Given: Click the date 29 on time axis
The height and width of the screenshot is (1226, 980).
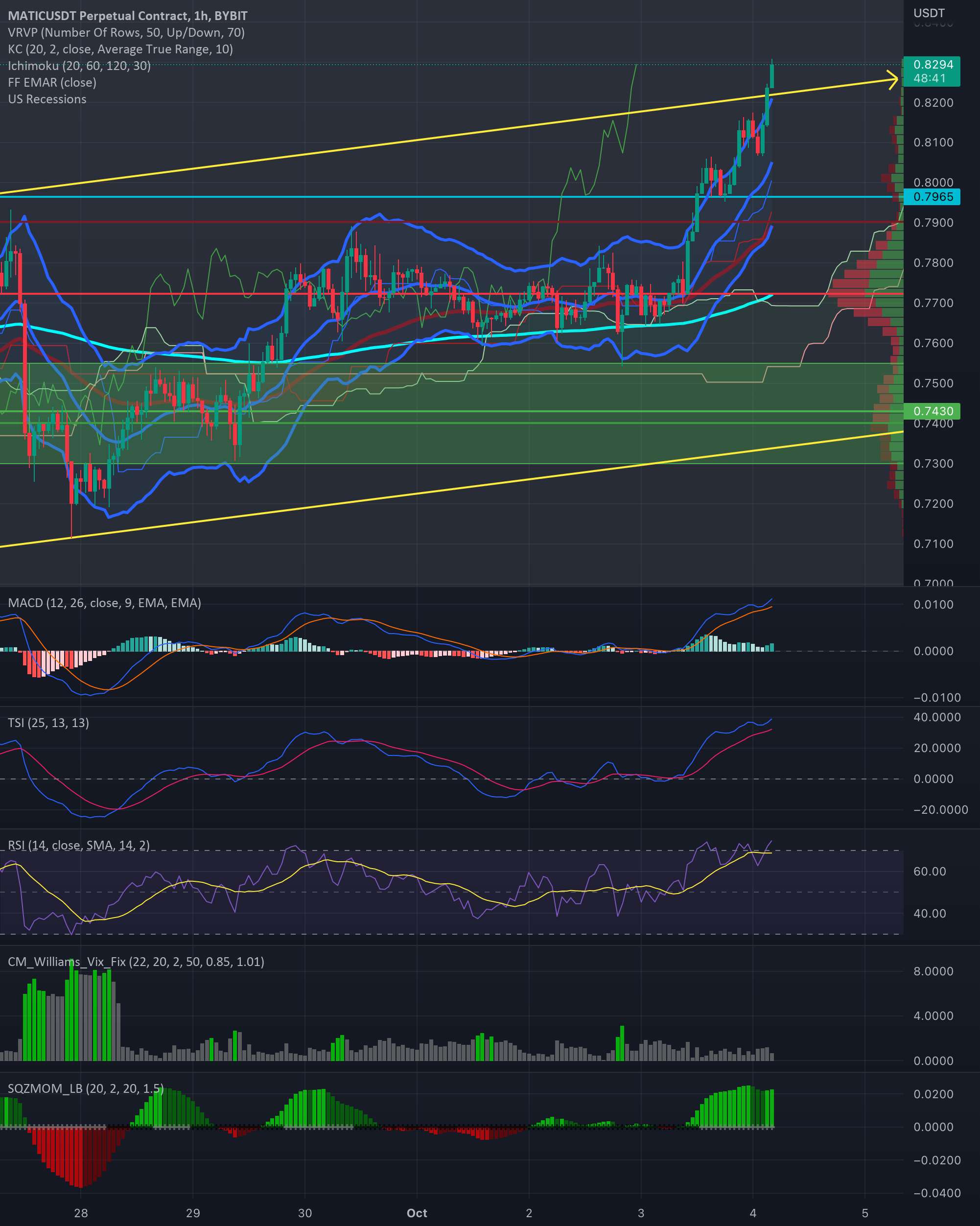Looking at the screenshot, I should 193,1213.
